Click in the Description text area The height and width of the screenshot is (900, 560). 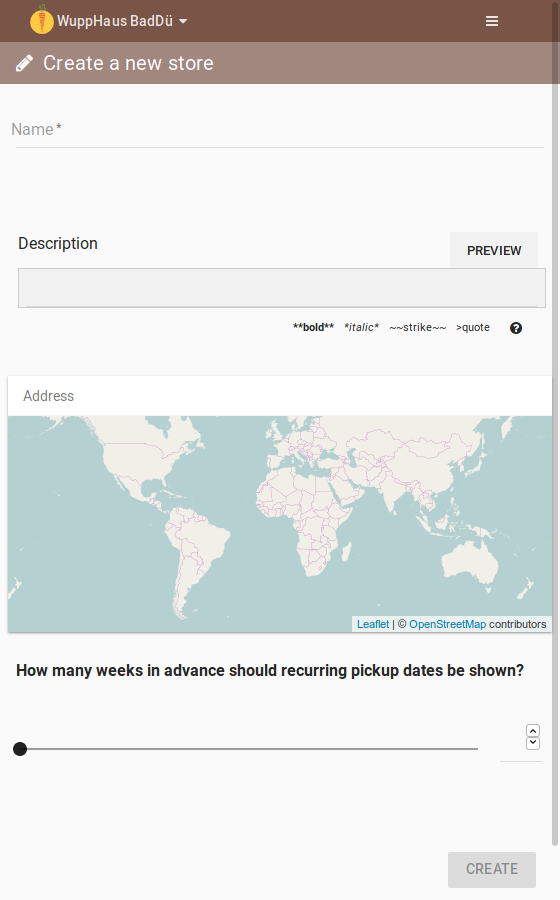(282, 288)
